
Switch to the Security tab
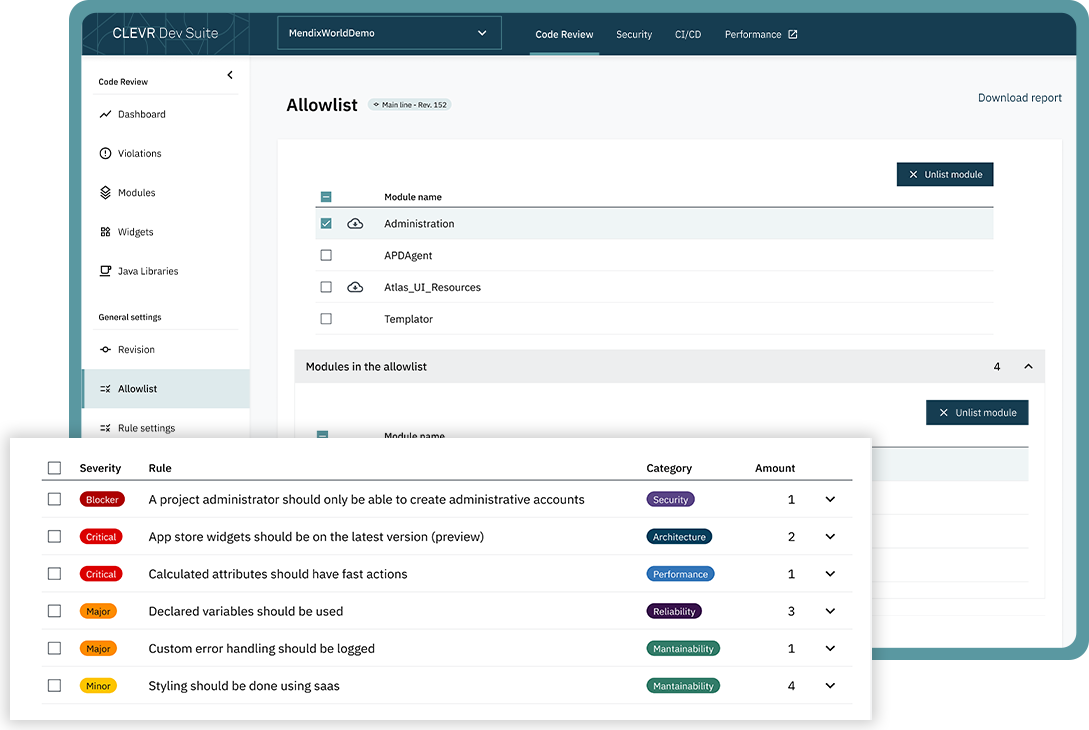click(x=634, y=34)
